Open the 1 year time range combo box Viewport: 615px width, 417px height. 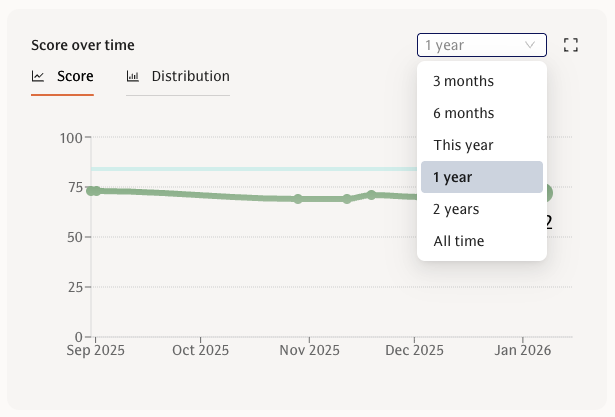pyautogui.click(x=481, y=45)
